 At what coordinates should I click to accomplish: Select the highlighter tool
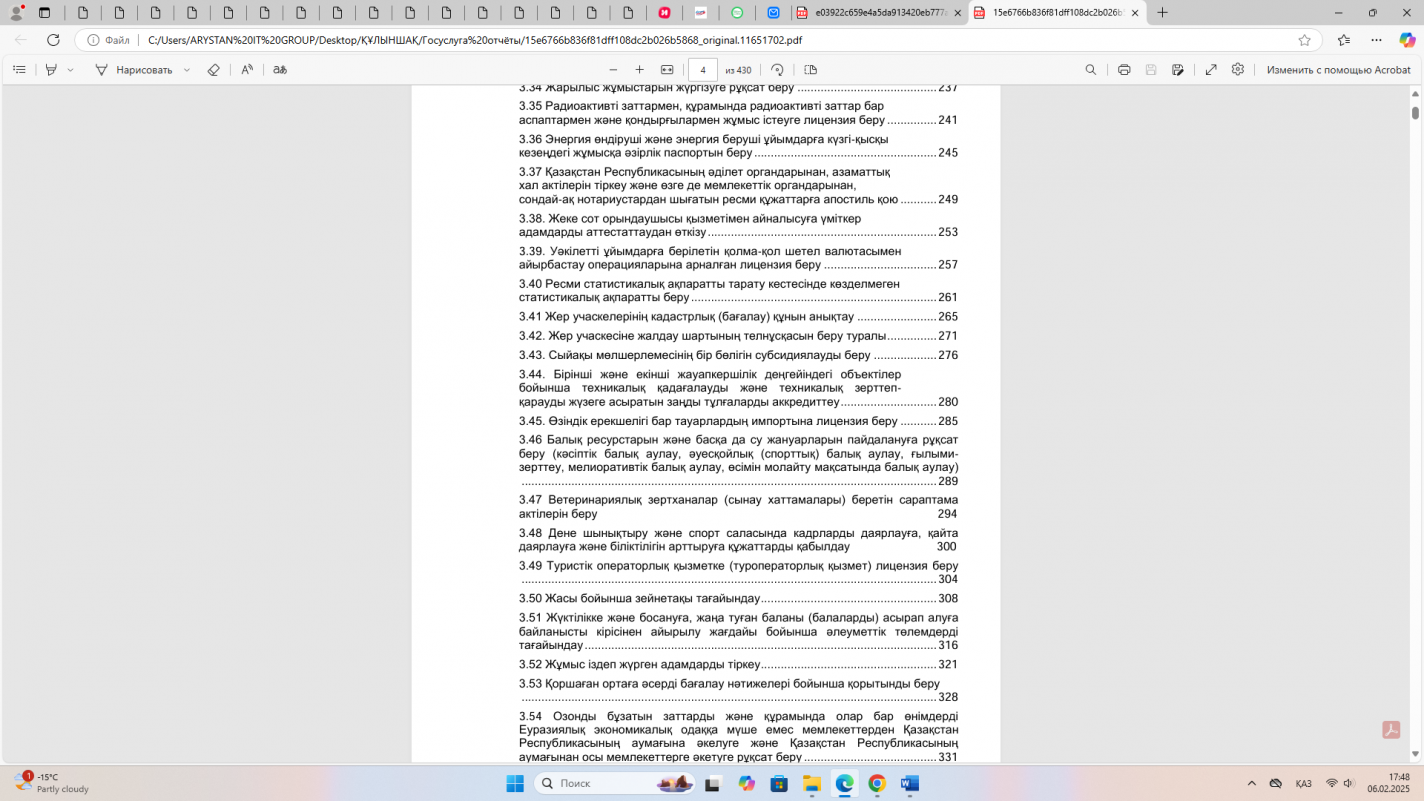[51, 70]
